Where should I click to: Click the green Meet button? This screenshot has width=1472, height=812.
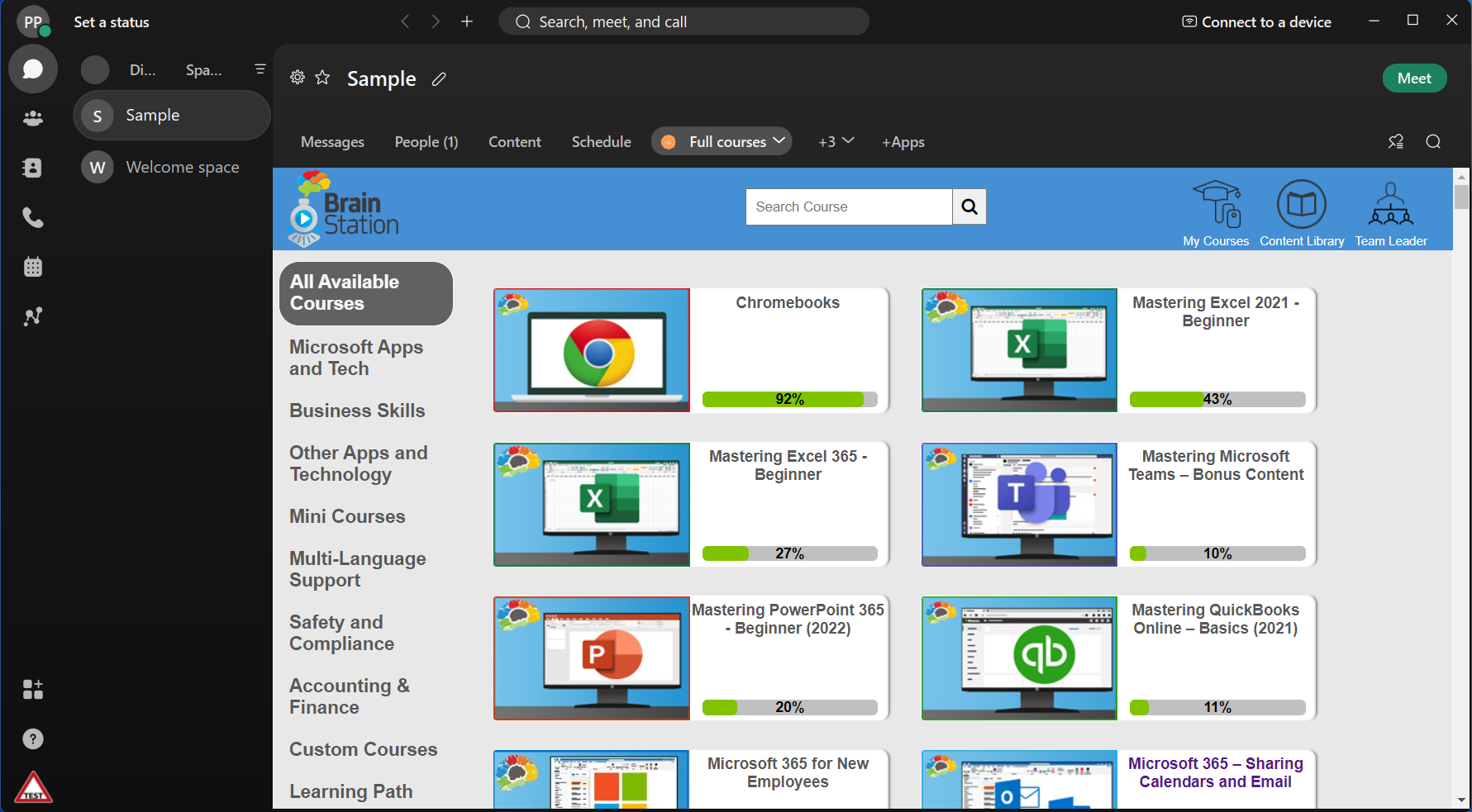pos(1414,78)
